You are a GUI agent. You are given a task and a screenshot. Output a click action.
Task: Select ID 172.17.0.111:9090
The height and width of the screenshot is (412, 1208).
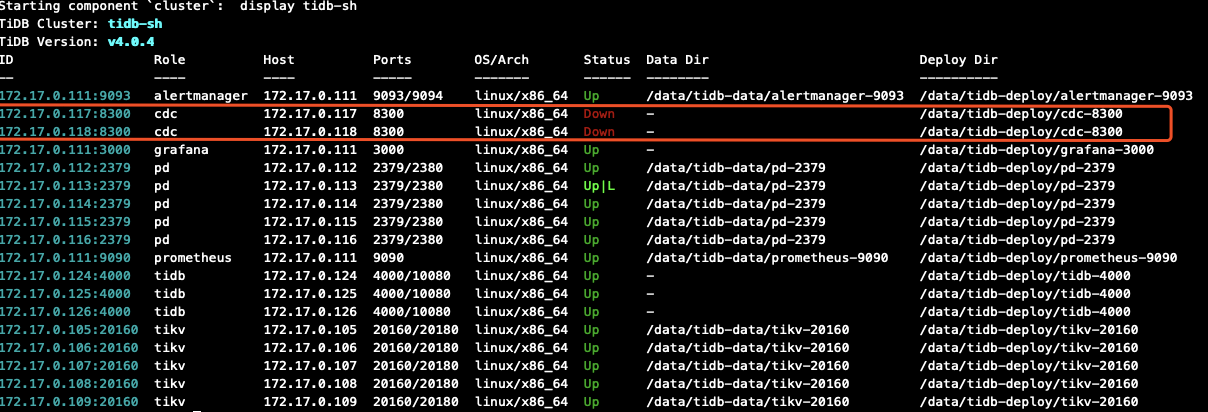click(x=66, y=258)
